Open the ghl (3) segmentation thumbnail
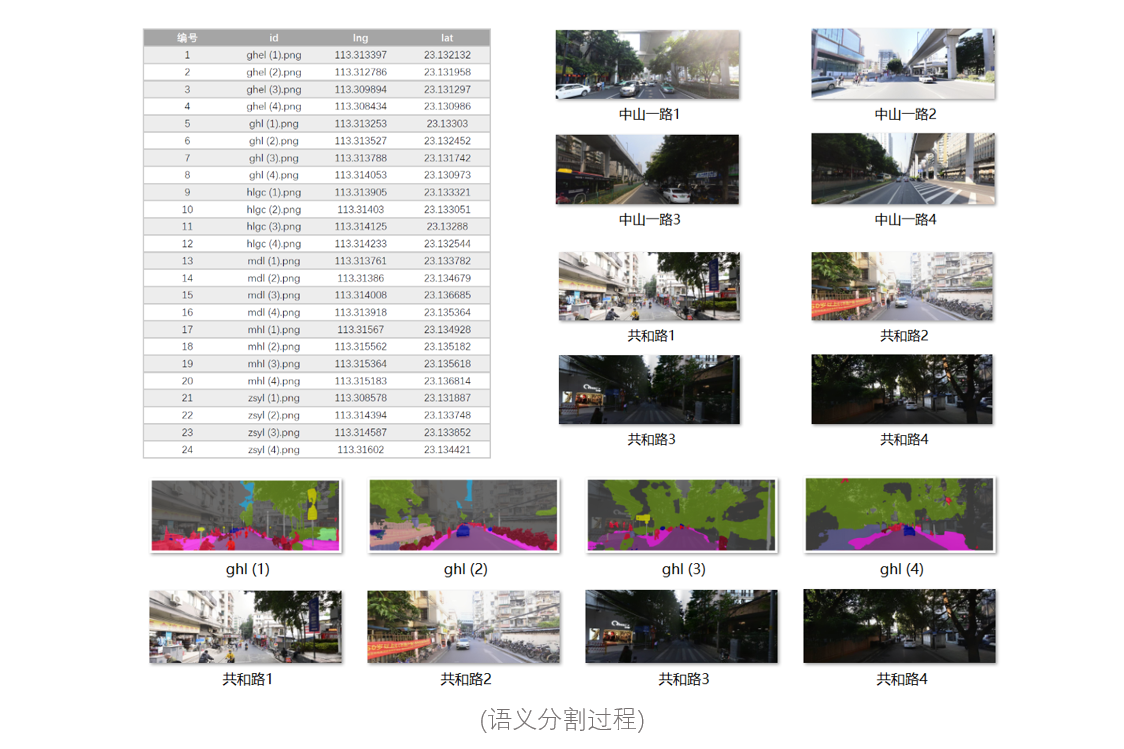The width and height of the screenshot is (1124, 749). click(x=682, y=516)
